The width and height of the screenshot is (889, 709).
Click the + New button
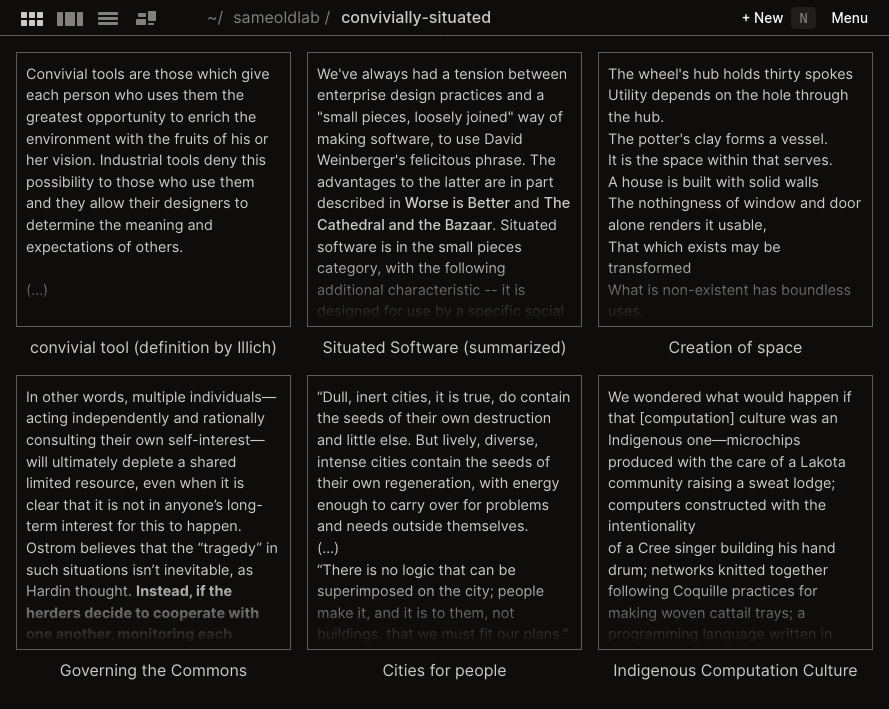coord(762,18)
